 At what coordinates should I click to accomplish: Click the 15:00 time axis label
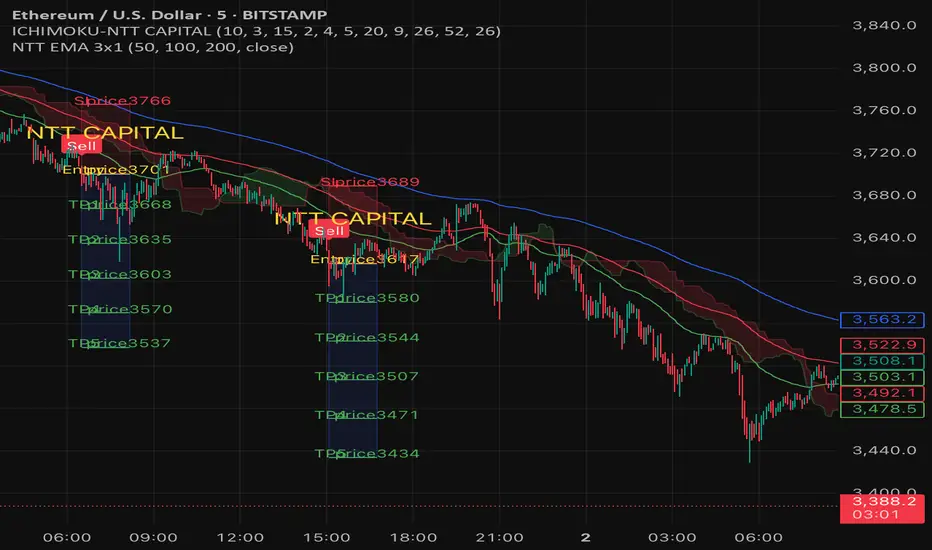[x=326, y=538]
